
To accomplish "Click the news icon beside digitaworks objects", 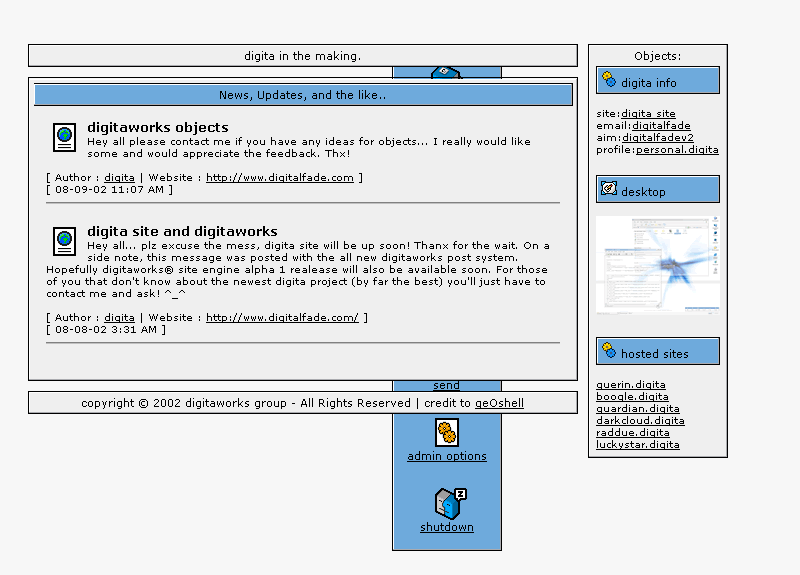I will pos(64,137).
